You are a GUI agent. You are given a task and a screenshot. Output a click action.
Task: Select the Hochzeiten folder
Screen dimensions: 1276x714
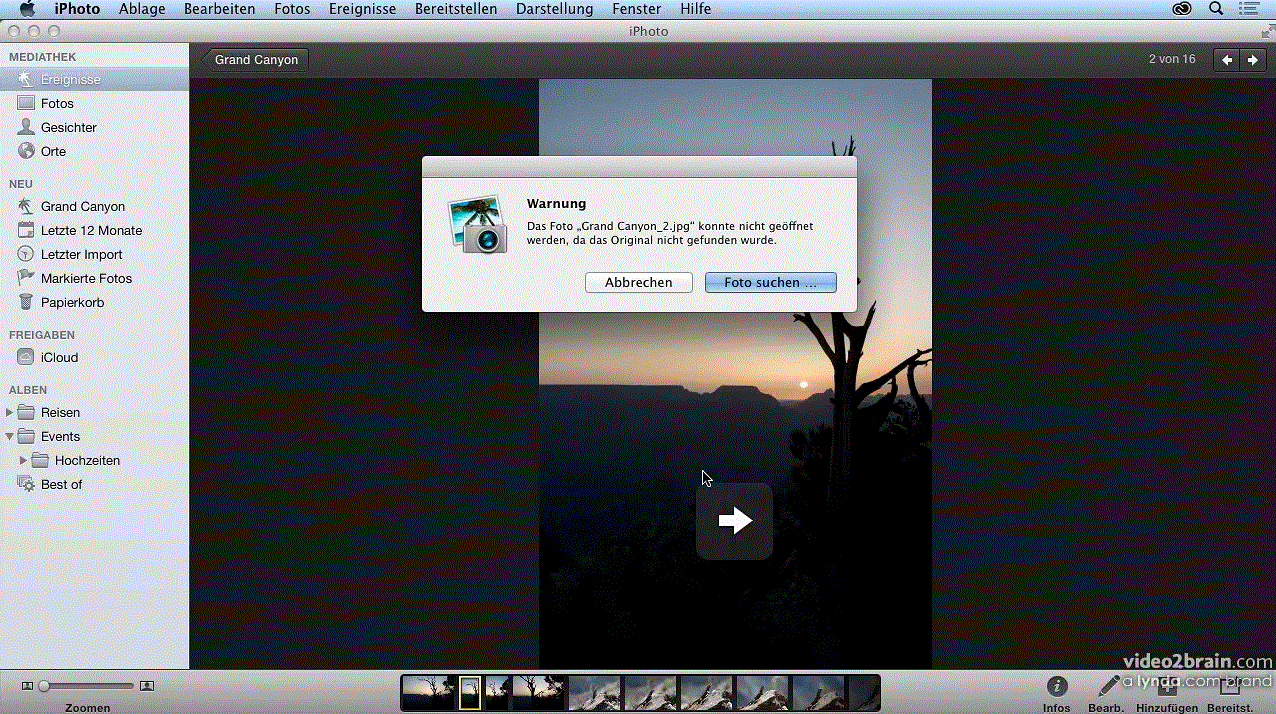tap(94, 460)
